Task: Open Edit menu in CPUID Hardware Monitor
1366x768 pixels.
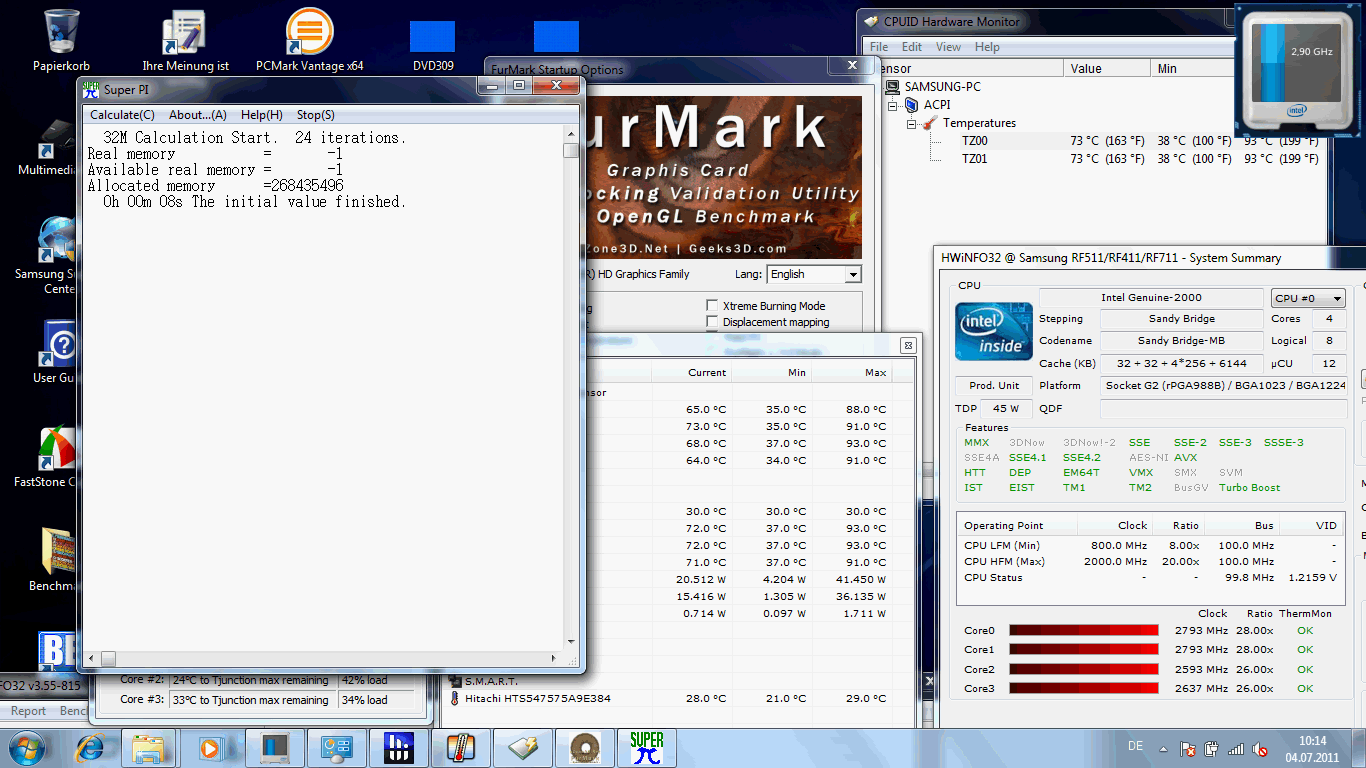Action: (x=912, y=47)
